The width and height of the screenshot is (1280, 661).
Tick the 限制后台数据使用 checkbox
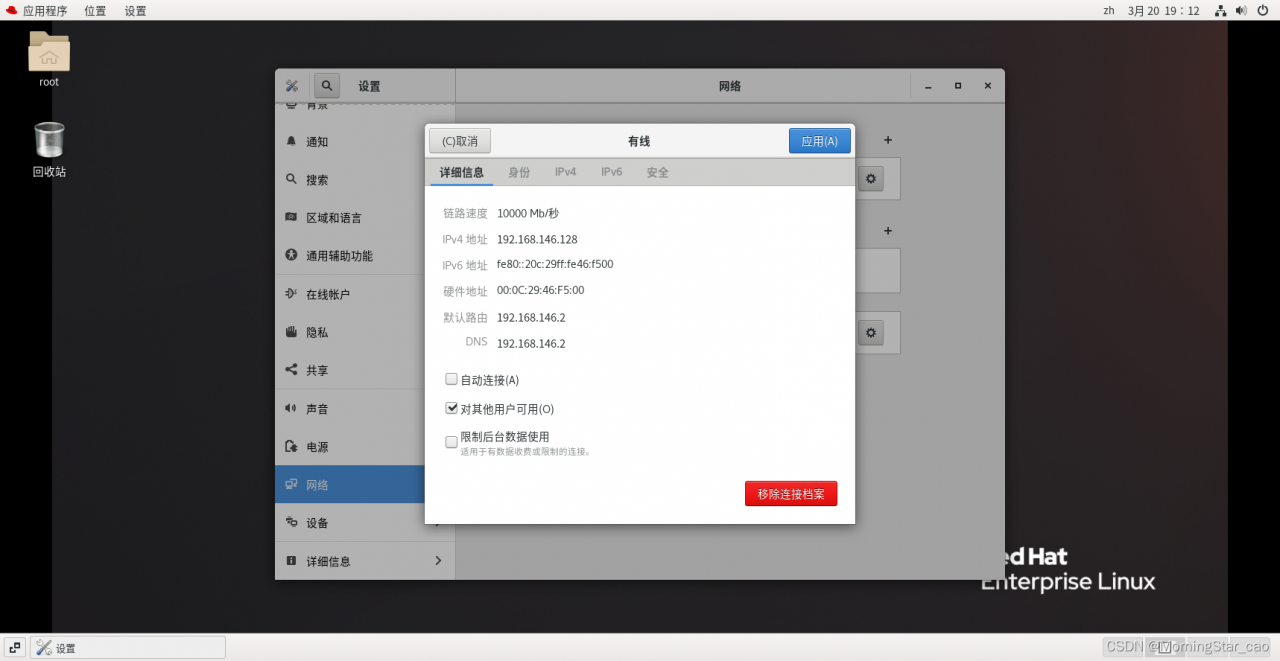451,441
